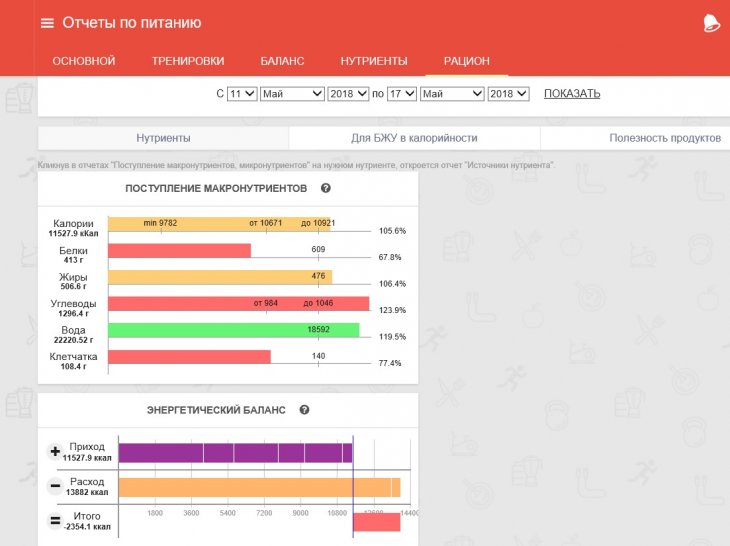
Task: Click the red Белки bar
Action: click(179, 251)
